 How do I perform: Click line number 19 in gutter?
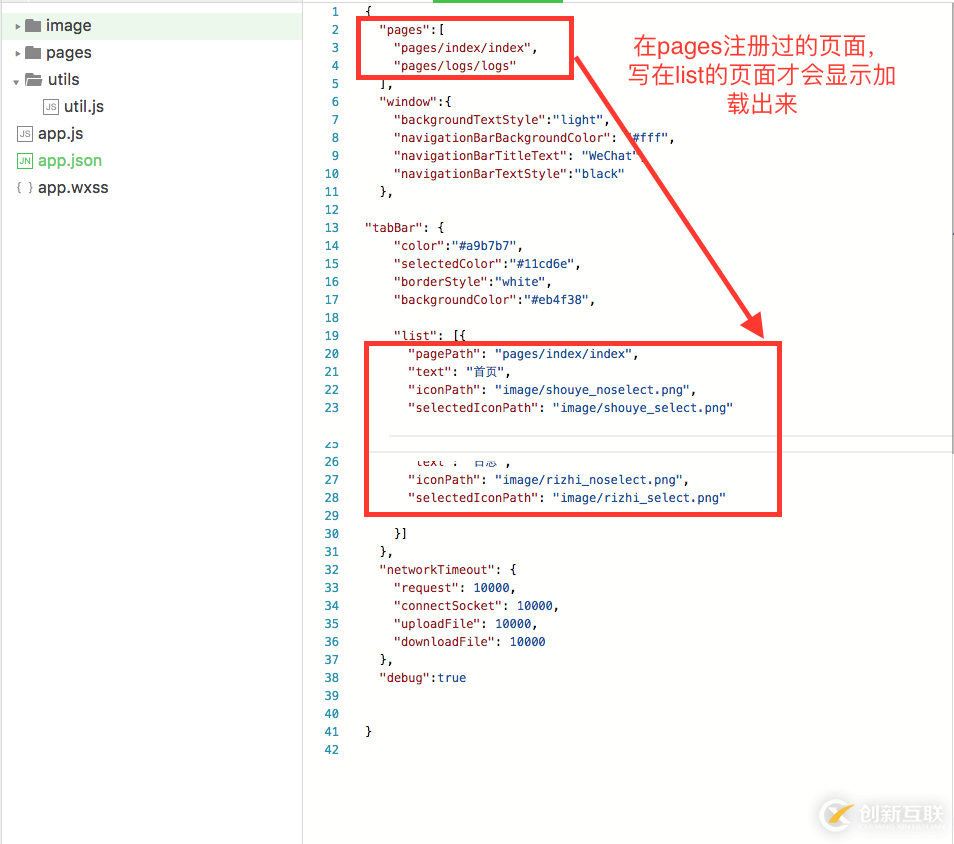point(332,336)
